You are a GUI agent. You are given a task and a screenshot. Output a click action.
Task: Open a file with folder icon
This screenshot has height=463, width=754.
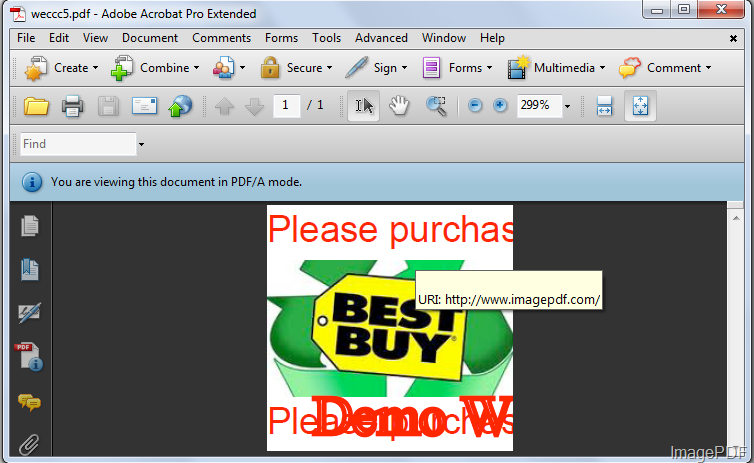tap(37, 106)
